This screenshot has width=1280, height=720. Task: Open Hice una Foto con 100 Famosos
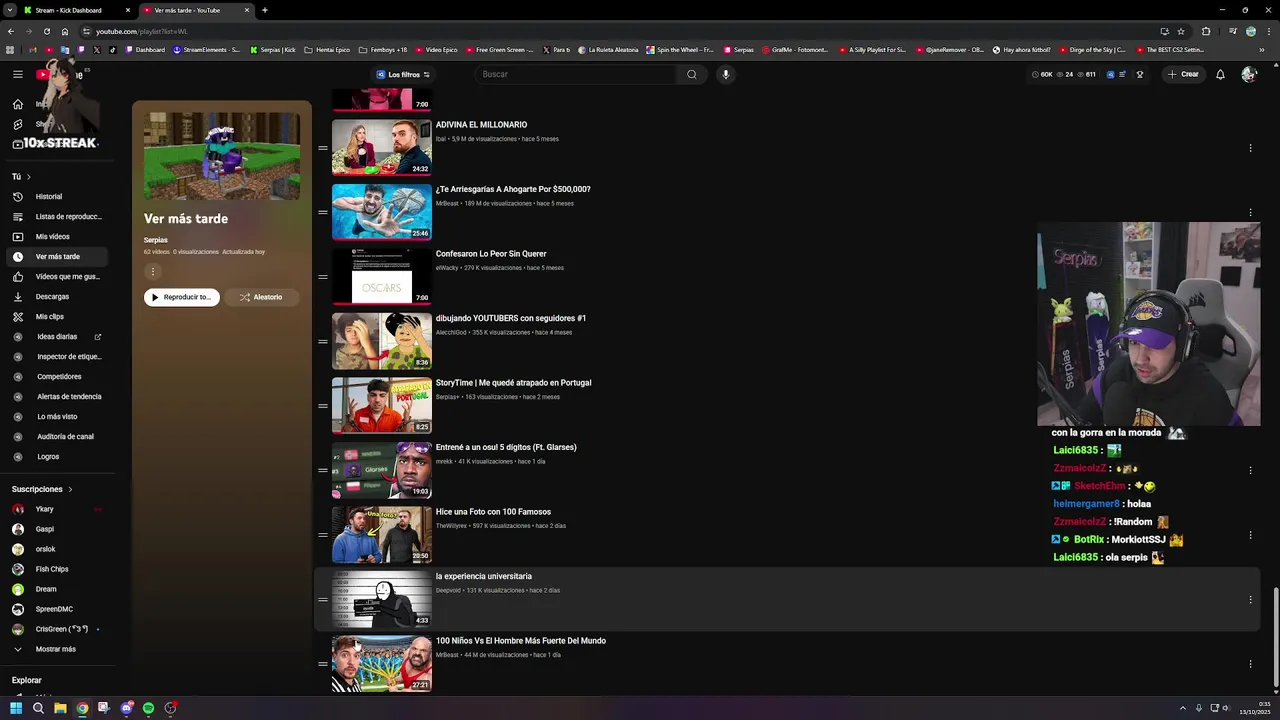coord(493,512)
